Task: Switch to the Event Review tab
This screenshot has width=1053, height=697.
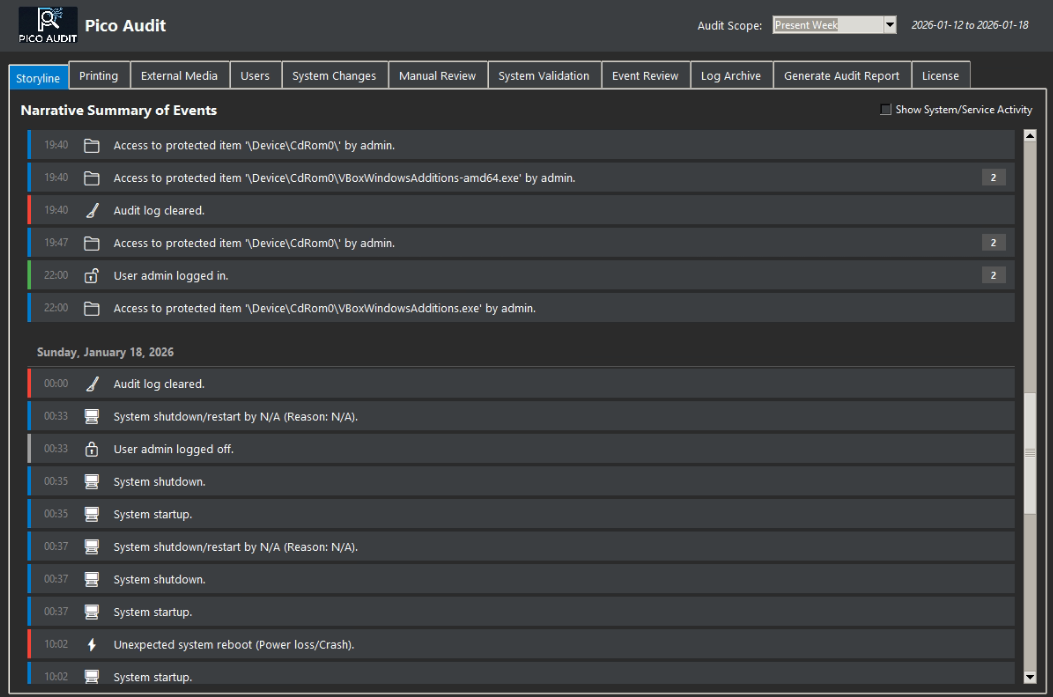Action: [x=645, y=74]
